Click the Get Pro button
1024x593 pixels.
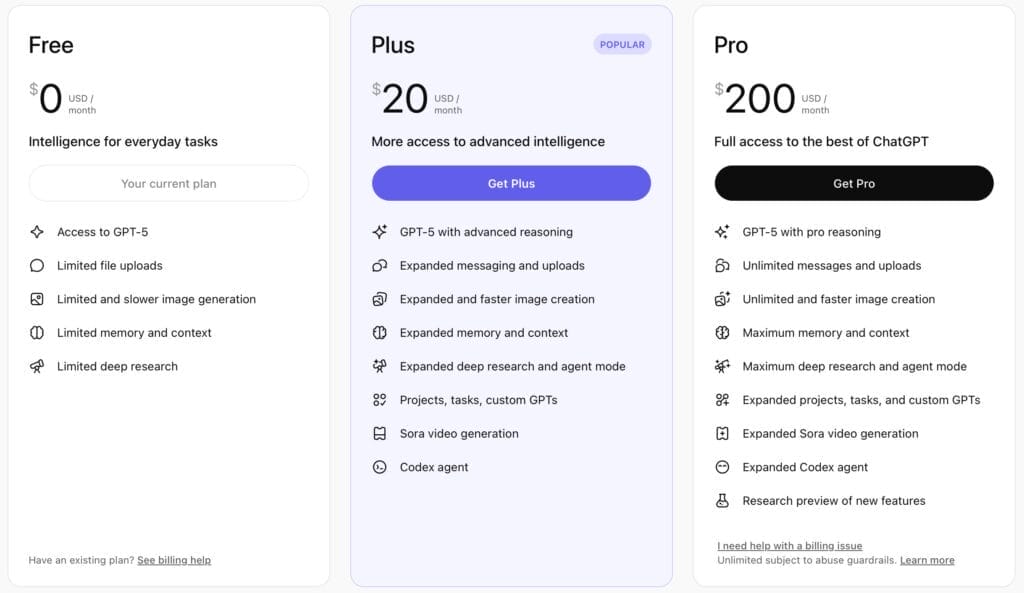[x=854, y=184]
